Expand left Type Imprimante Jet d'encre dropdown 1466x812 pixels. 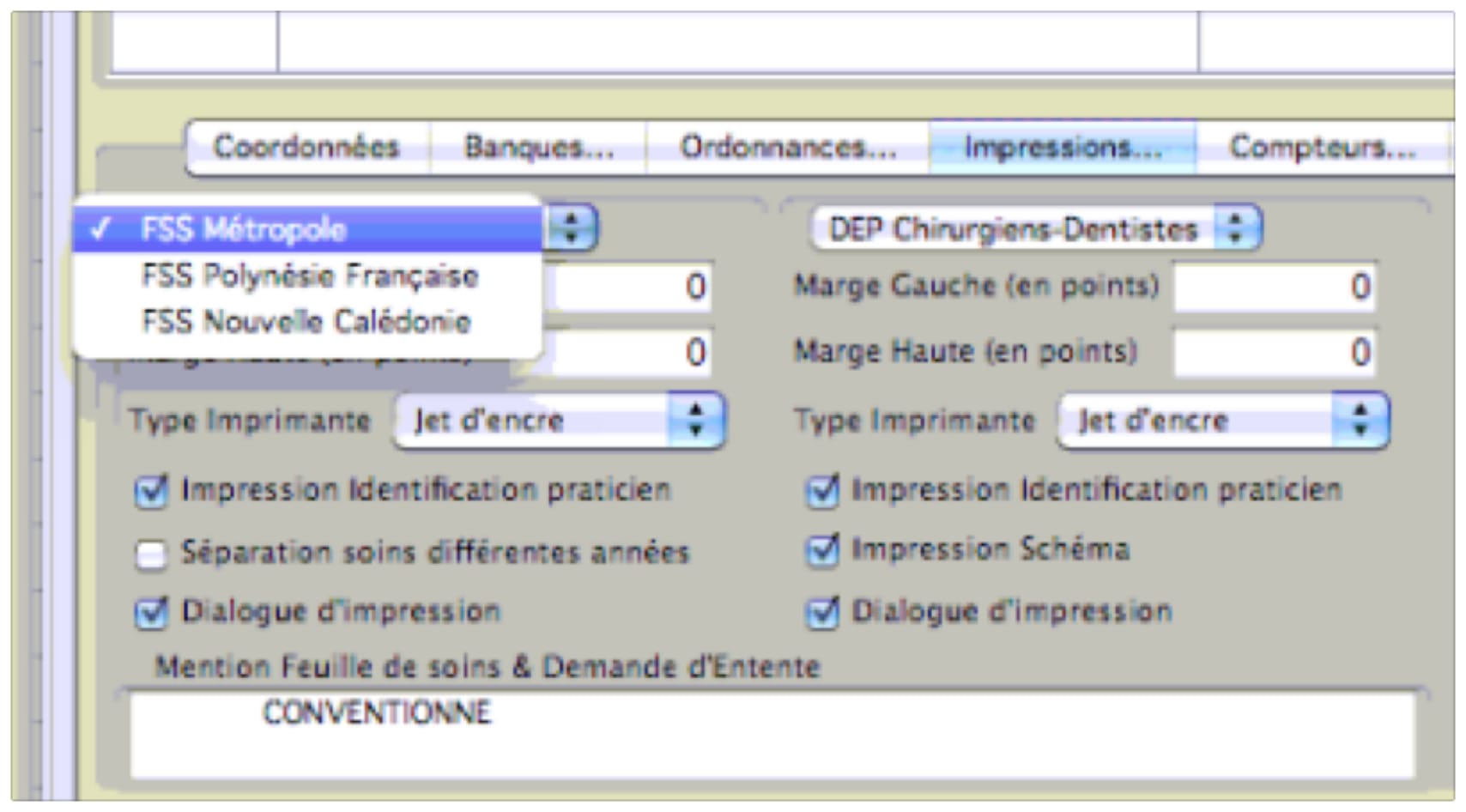click(559, 421)
